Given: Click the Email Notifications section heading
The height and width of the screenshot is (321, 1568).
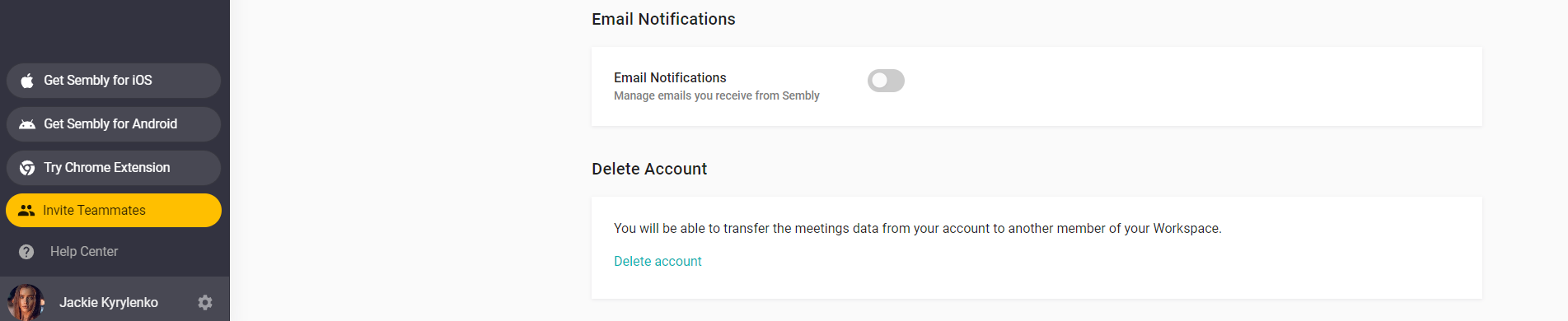Looking at the screenshot, I should tap(663, 19).
